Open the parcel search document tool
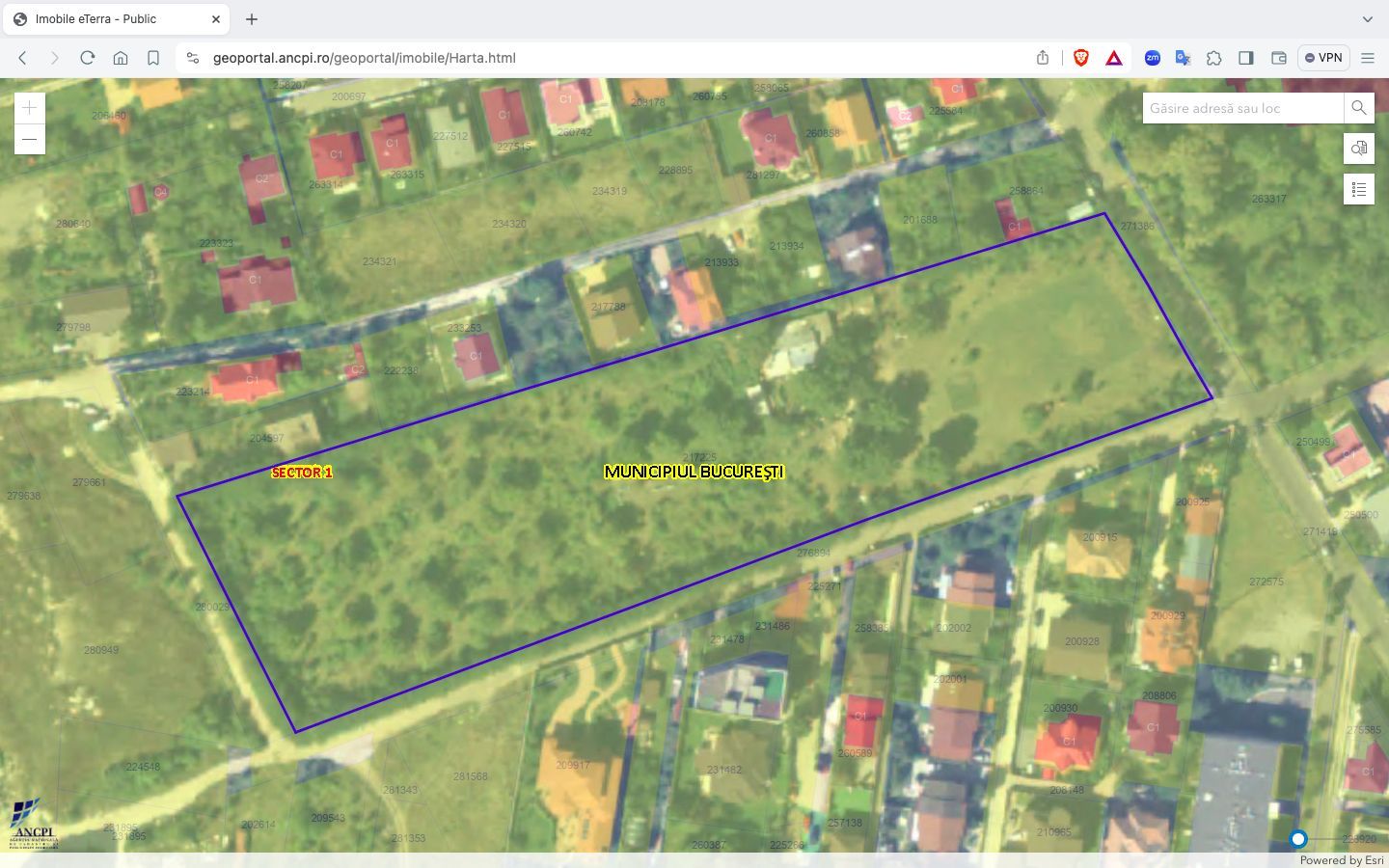The width and height of the screenshot is (1389, 868). [1358, 149]
